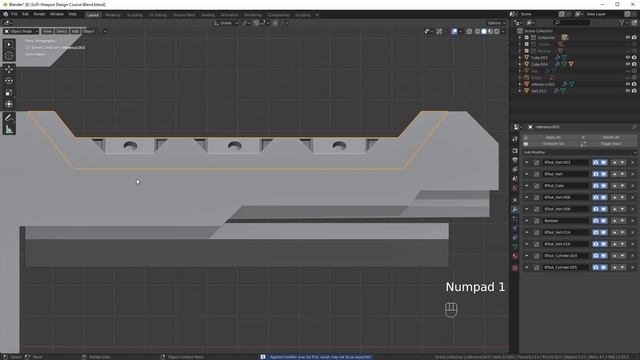Open the viewport View menu
This screenshot has width=640, height=360.
pos(47,31)
